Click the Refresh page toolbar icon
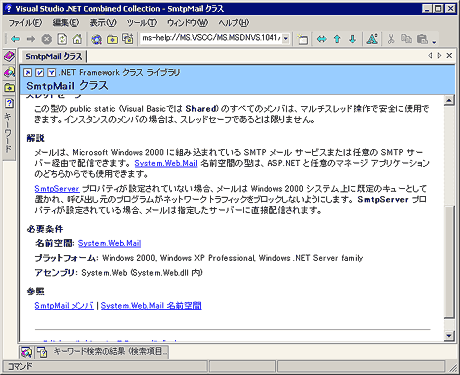The width and height of the screenshot is (460, 375). point(62,39)
